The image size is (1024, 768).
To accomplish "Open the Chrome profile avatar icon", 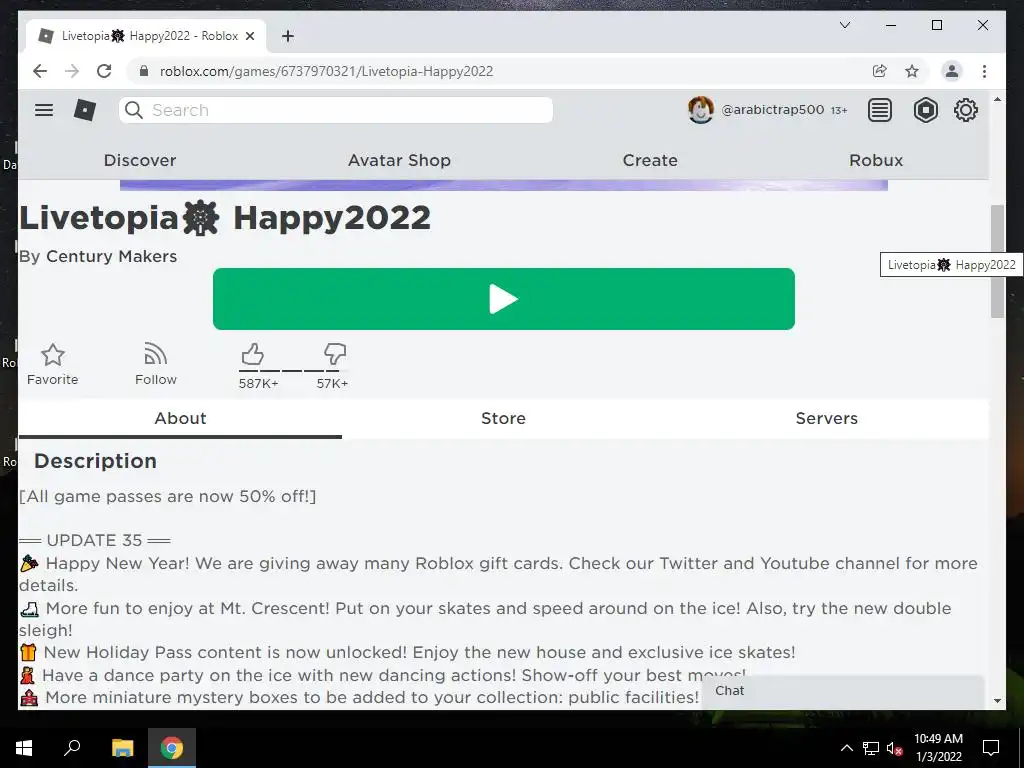I will (952, 71).
